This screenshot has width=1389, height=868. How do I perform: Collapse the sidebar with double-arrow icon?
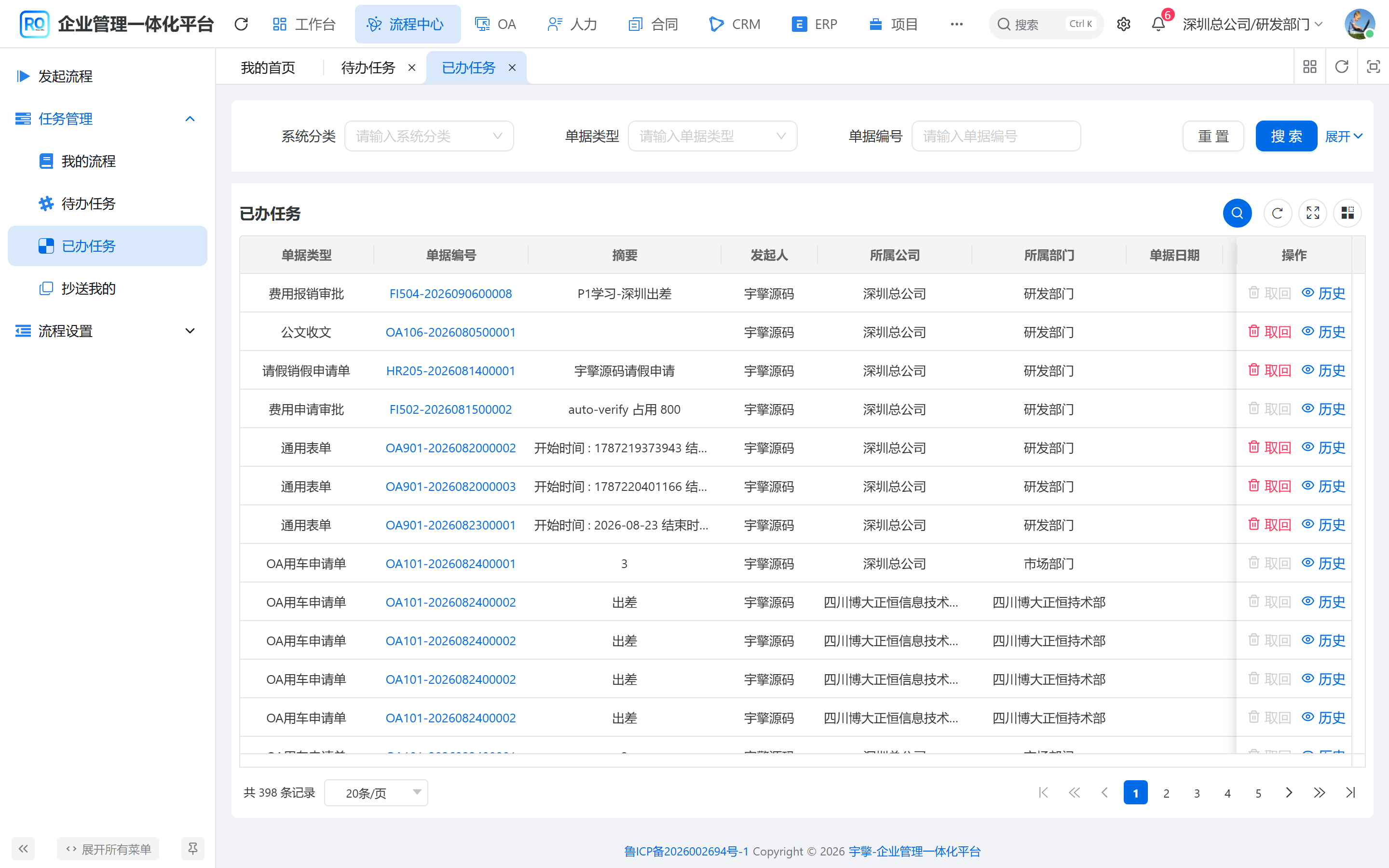[x=23, y=849]
